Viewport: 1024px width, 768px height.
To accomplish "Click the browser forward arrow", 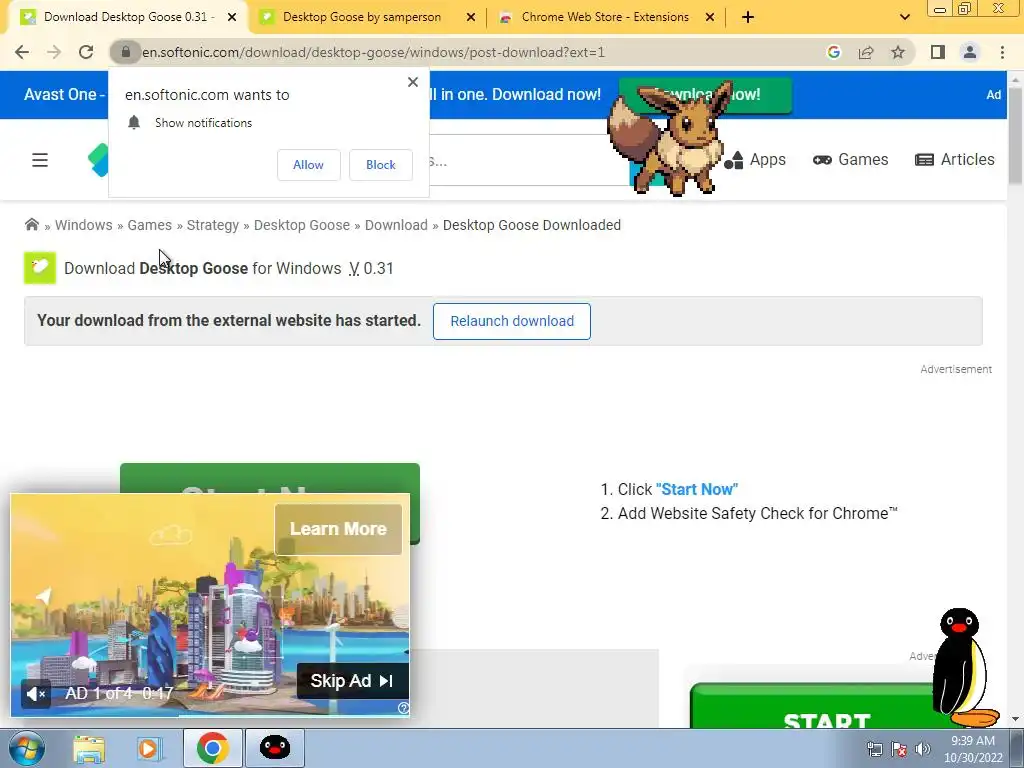I will tap(54, 52).
